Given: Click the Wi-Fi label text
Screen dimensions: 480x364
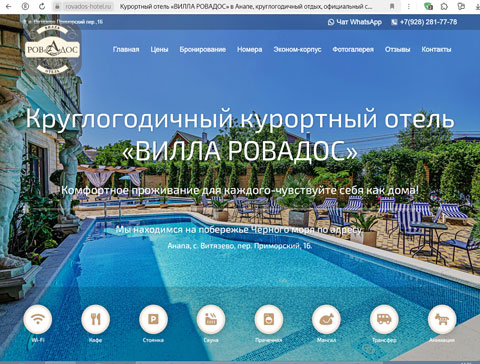Looking at the screenshot, I should 38,340.
